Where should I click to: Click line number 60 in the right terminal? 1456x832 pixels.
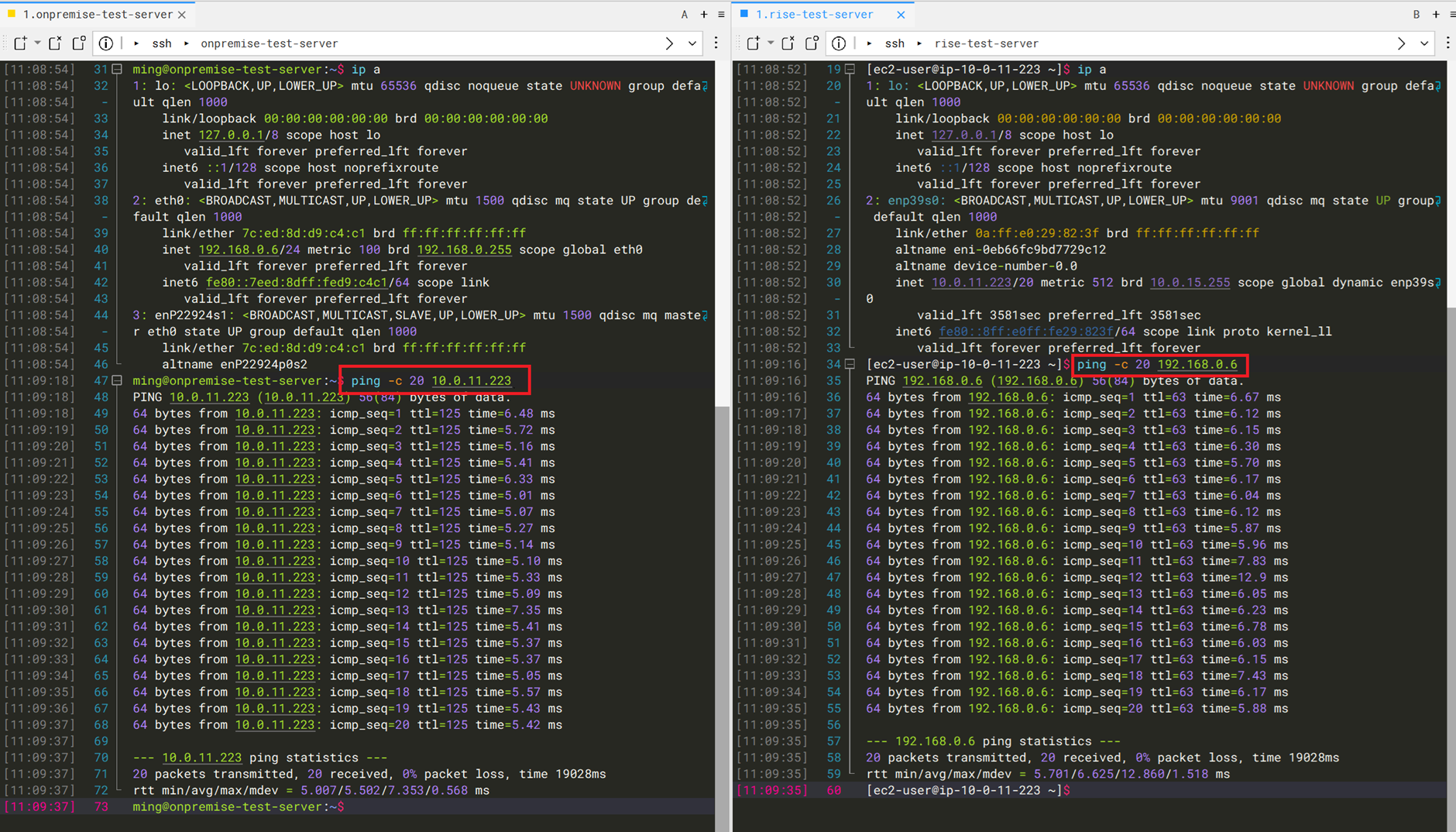point(833,790)
